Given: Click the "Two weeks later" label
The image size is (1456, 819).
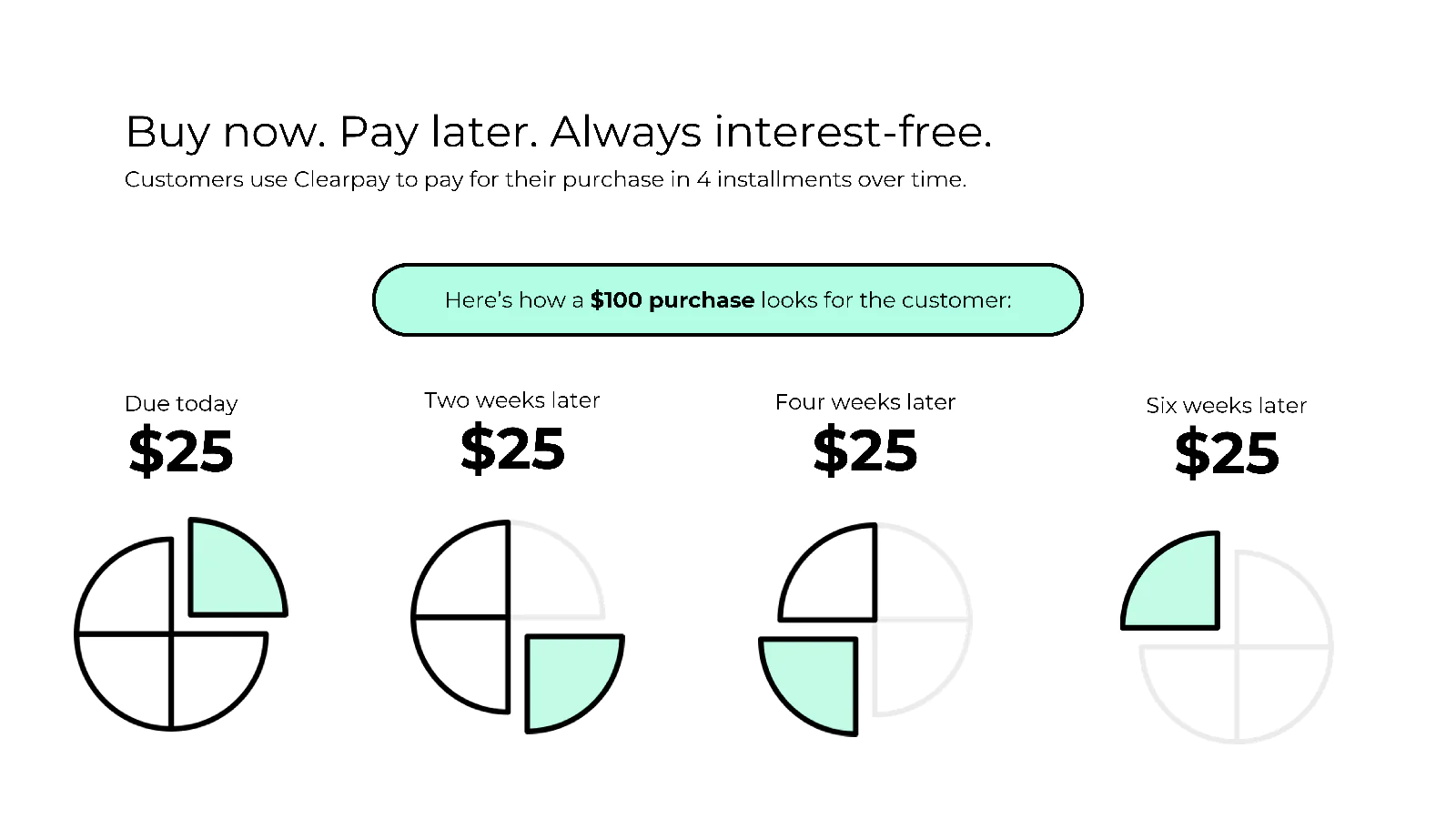Looking at the screenshot, I should [x=511, y=400].
